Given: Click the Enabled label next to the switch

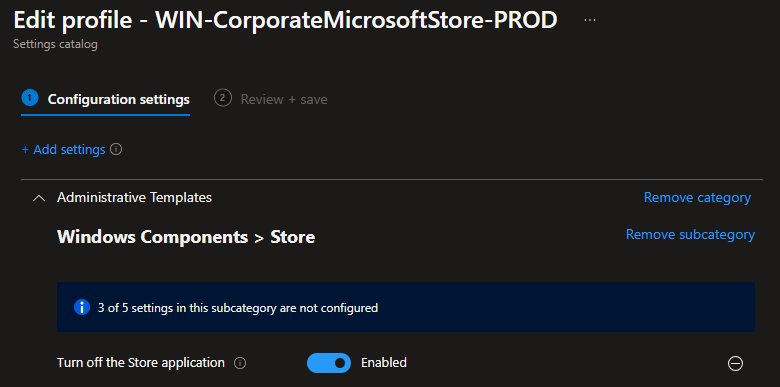Looking at the screenshot, I should (384, 363).
